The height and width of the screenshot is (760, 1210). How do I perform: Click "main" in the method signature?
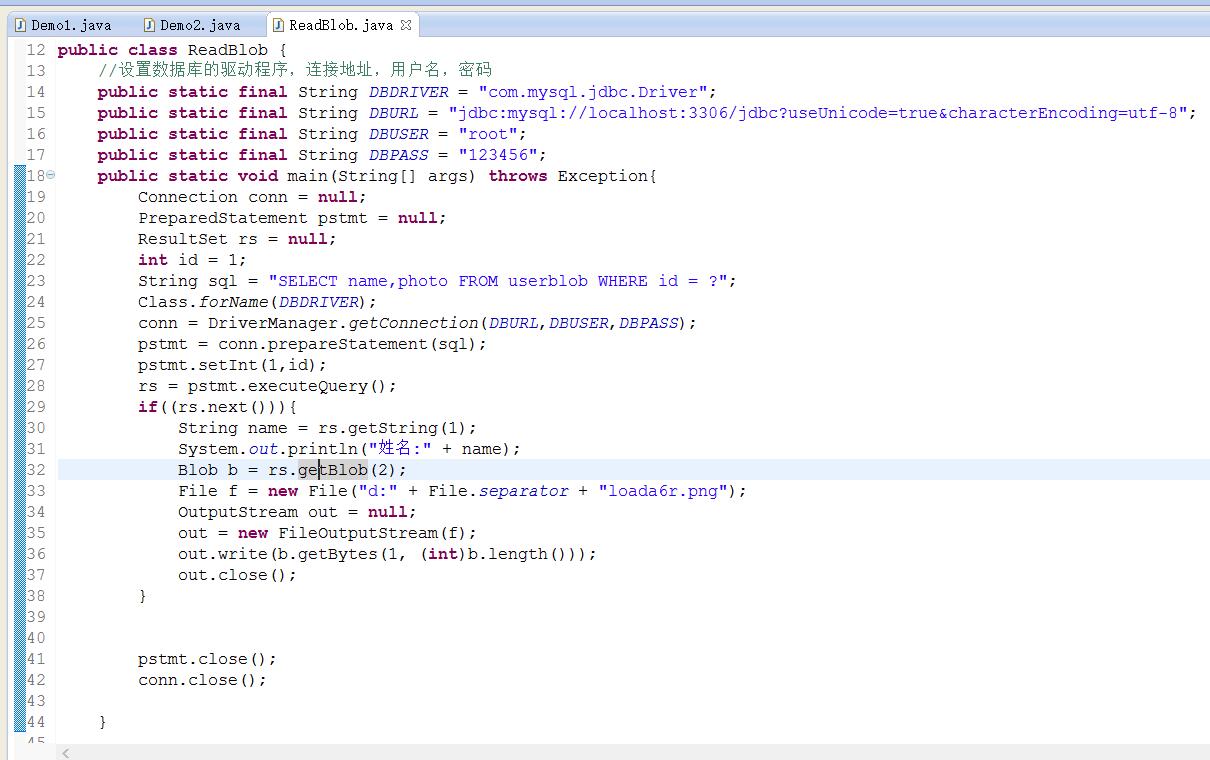click(307, 176)
